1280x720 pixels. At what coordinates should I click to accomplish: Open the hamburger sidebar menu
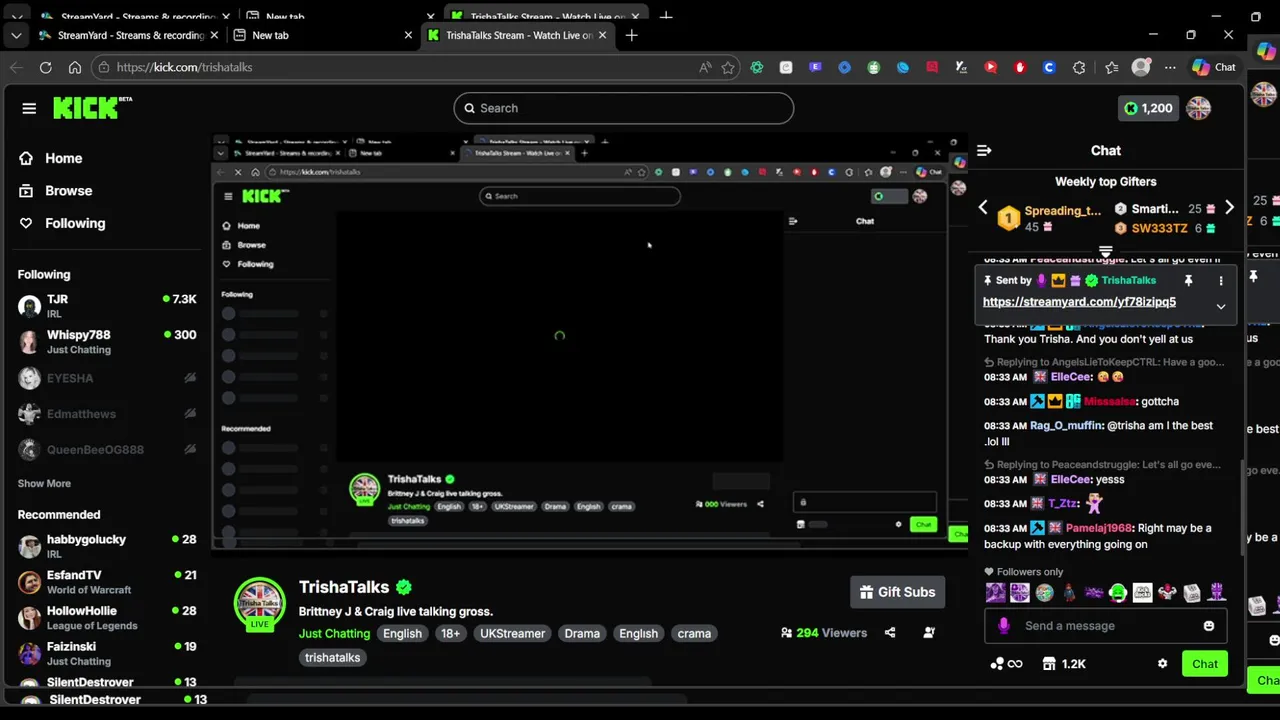(x=29, y=108)
